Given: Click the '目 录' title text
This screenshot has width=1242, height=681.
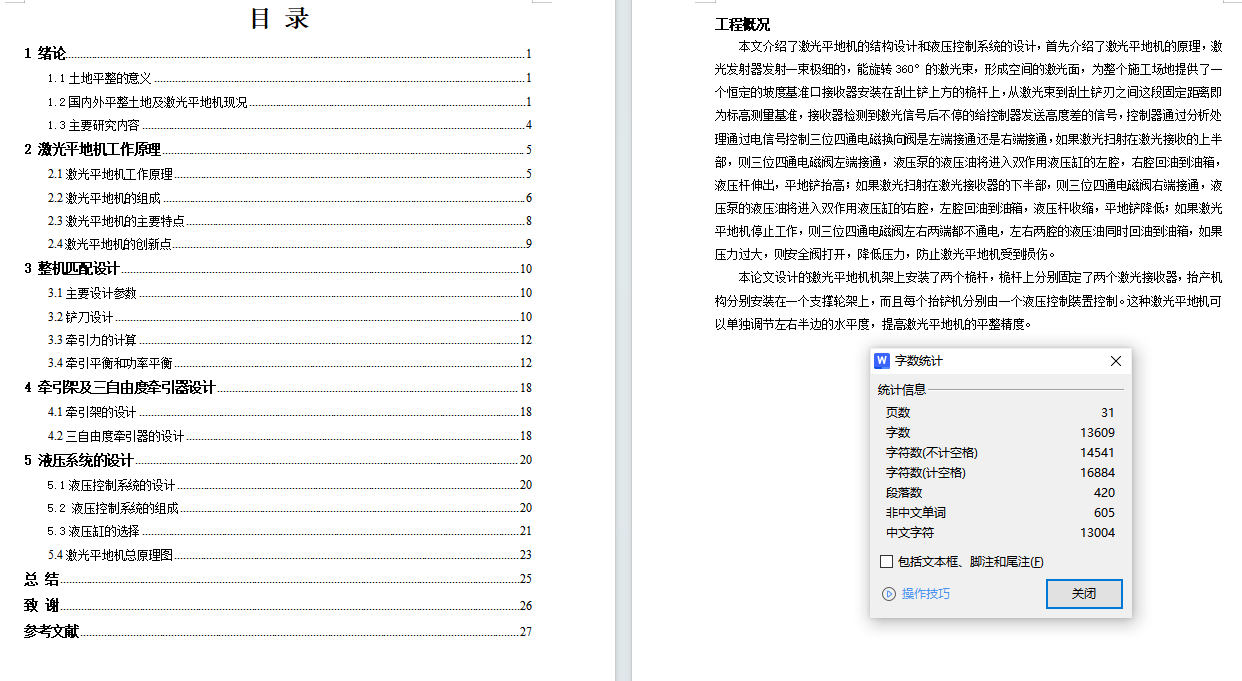Looking at the screenshot, I should coord(279,19).
